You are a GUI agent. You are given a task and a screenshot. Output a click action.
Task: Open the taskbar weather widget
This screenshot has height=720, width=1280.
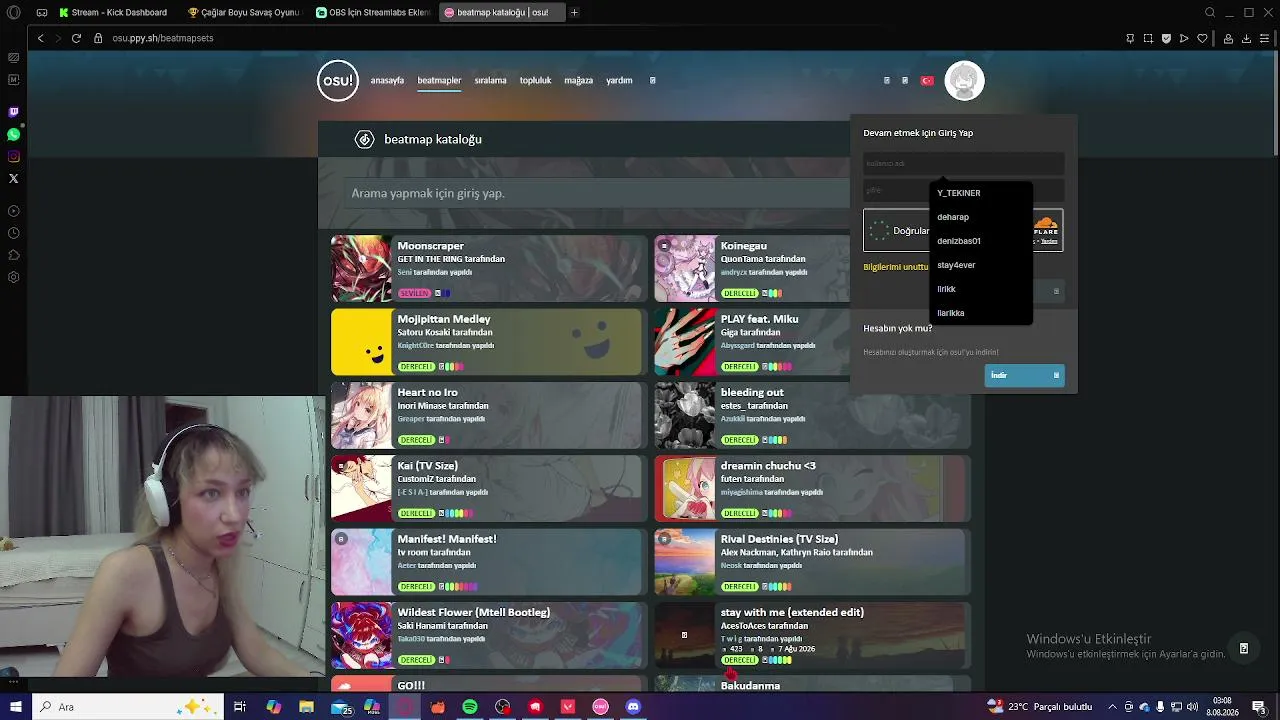click(1039, 707)
